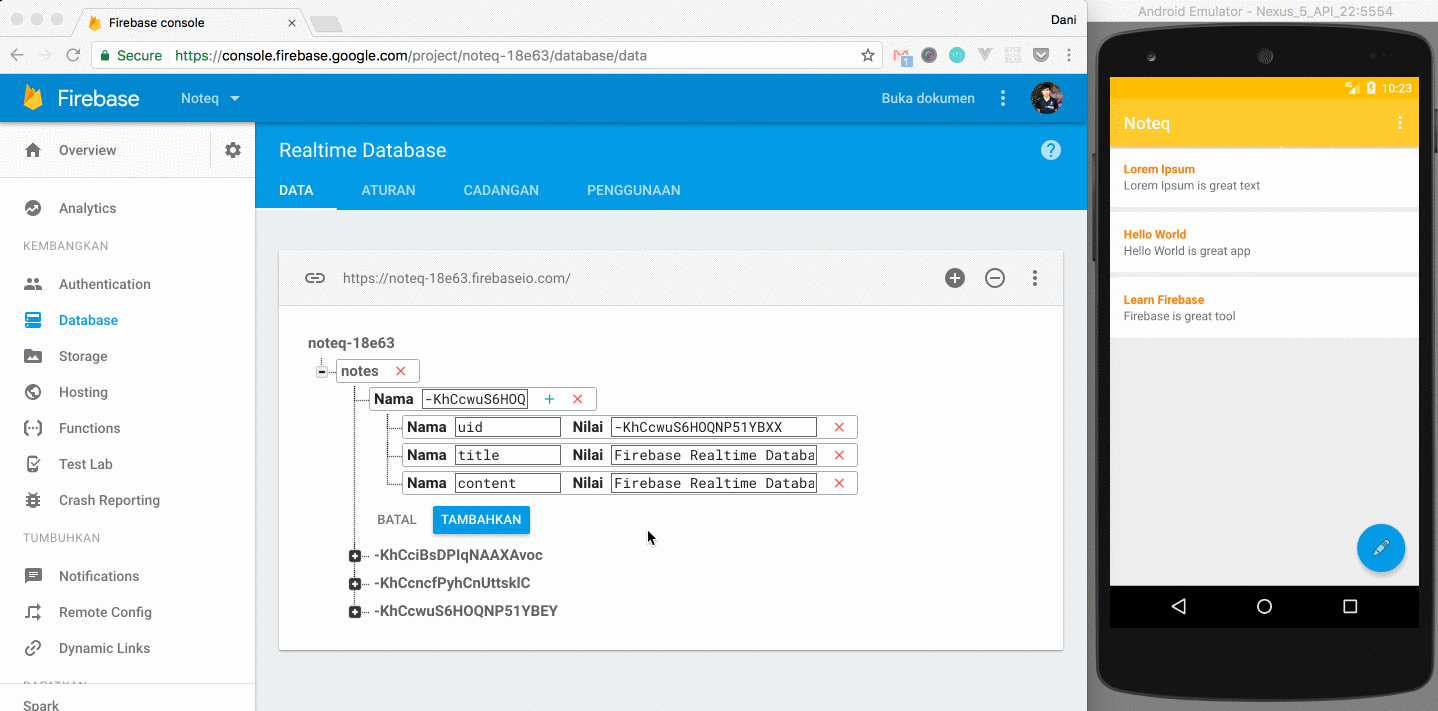Click the Overview home icon
This screenshot has width=1438, height=711.
point(33,150)
